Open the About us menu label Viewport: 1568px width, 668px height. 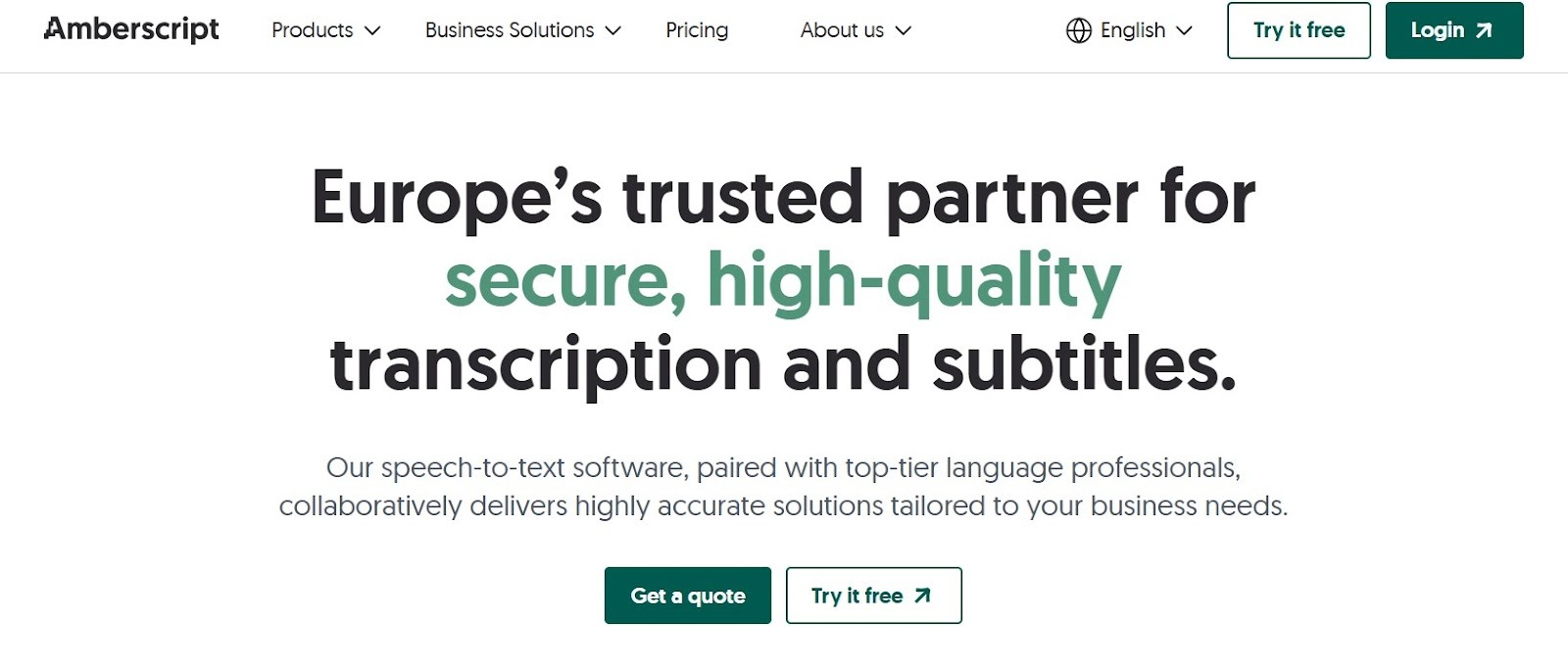pyautogui.click(x=842, y=30)
